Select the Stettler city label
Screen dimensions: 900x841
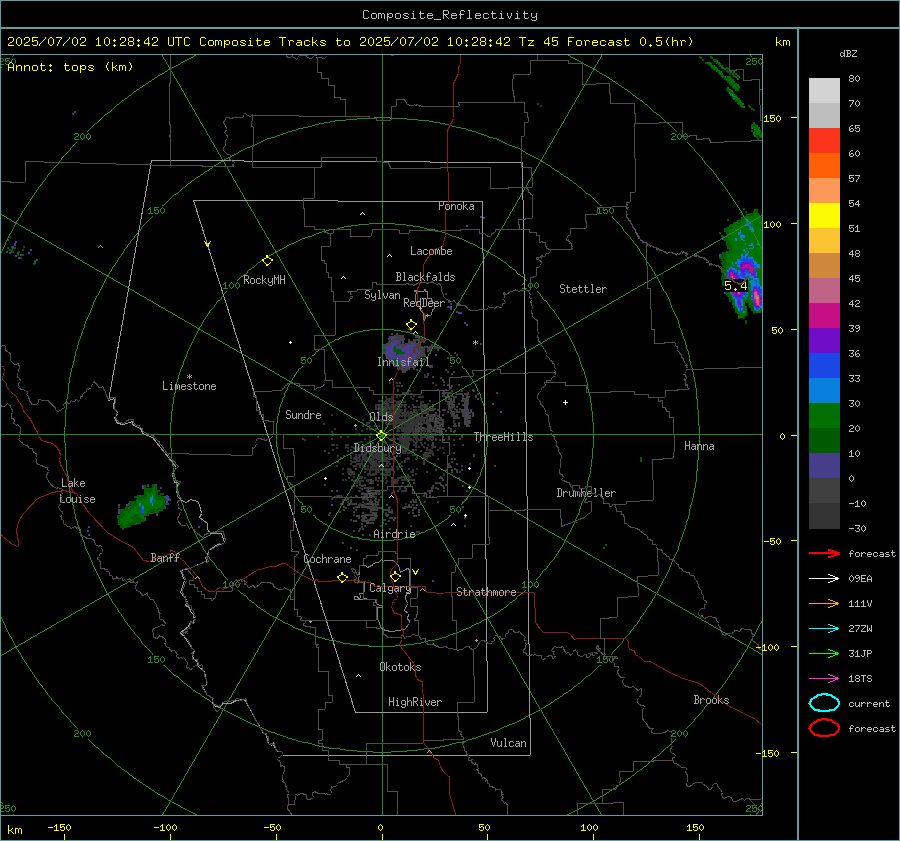point(583,289)
